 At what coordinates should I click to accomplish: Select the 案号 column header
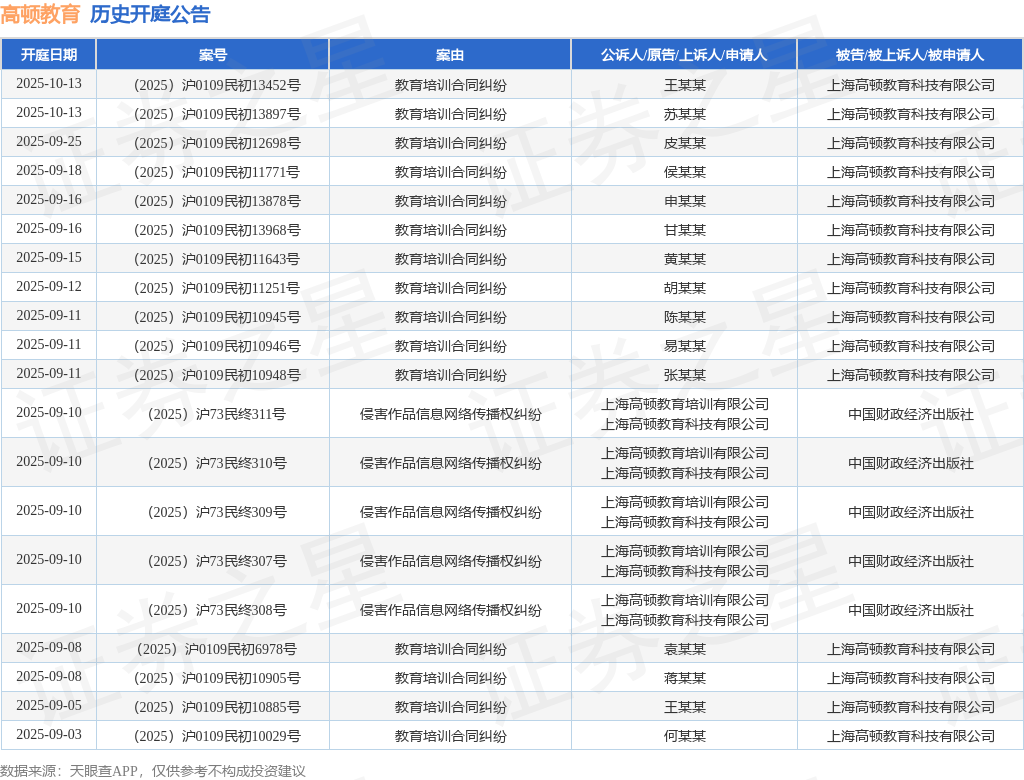(x=213, y=55)
